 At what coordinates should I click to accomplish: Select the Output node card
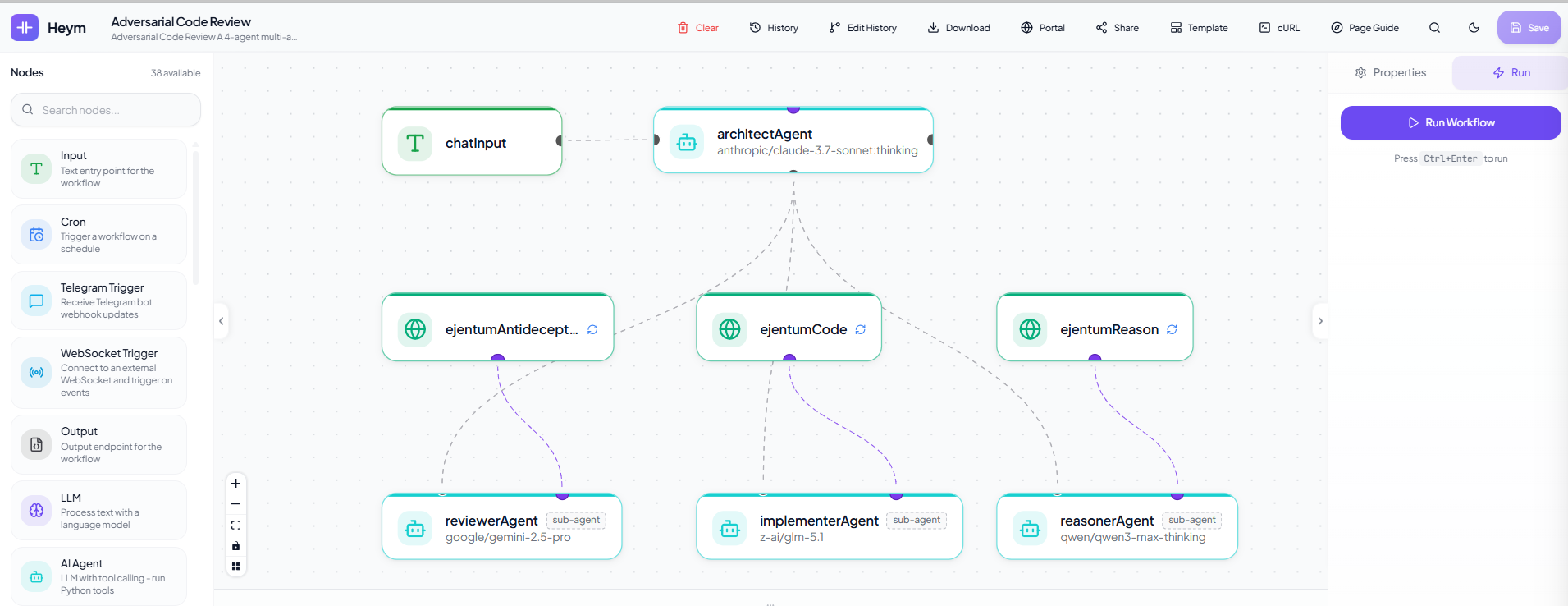(x=98, y=445)
